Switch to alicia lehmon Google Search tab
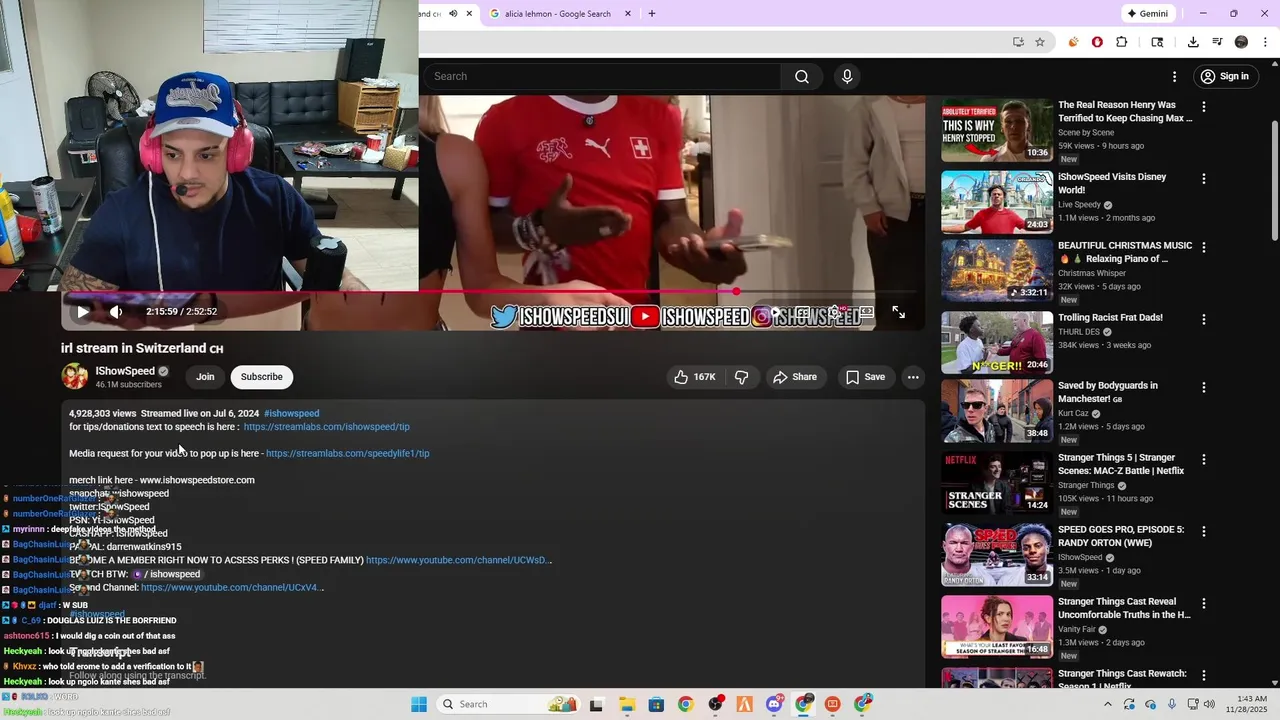 point(558,14)
